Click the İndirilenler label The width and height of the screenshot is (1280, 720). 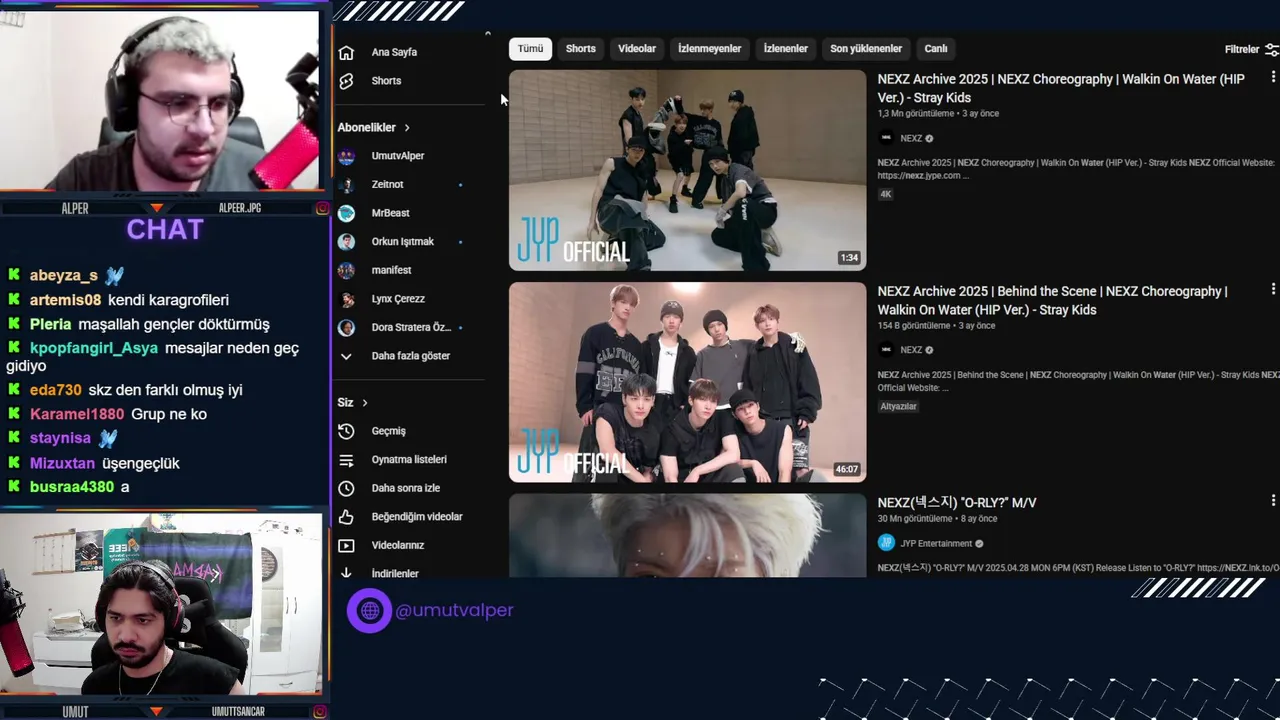(x=395, y=574)
